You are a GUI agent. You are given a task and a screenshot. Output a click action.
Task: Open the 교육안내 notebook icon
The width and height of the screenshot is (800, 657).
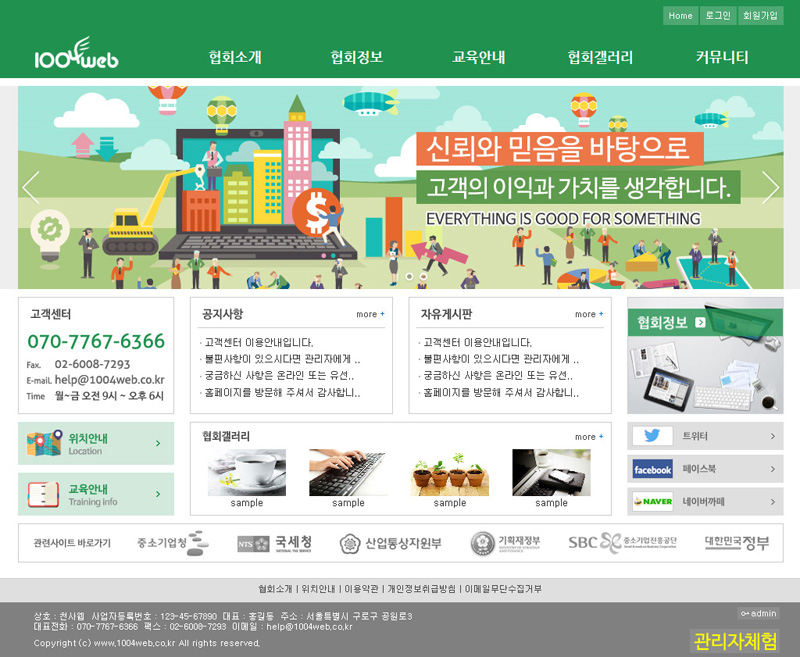pyautogui.click(x=45, y=494)
